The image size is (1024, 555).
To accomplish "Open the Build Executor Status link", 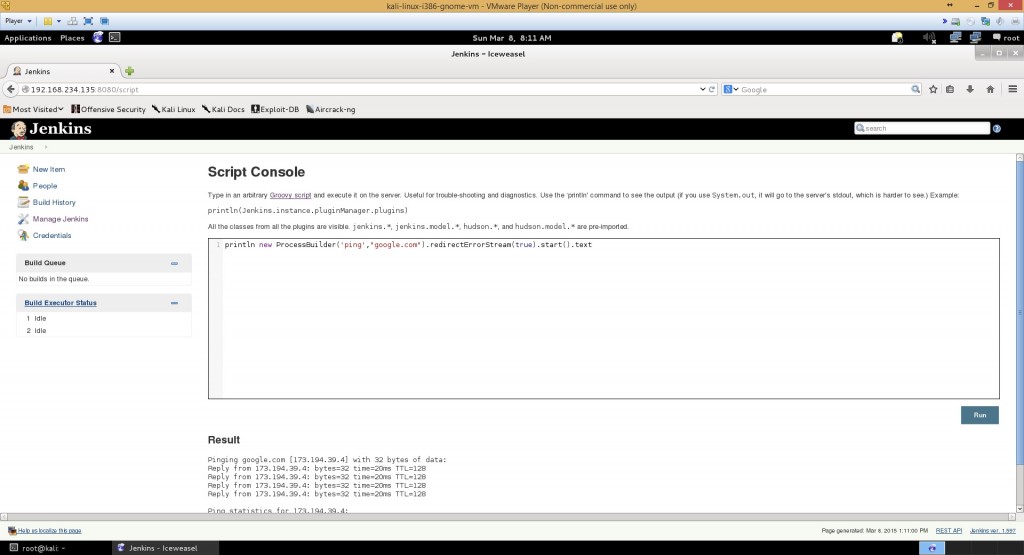I will pyautogui.click(x=60, y=303).
